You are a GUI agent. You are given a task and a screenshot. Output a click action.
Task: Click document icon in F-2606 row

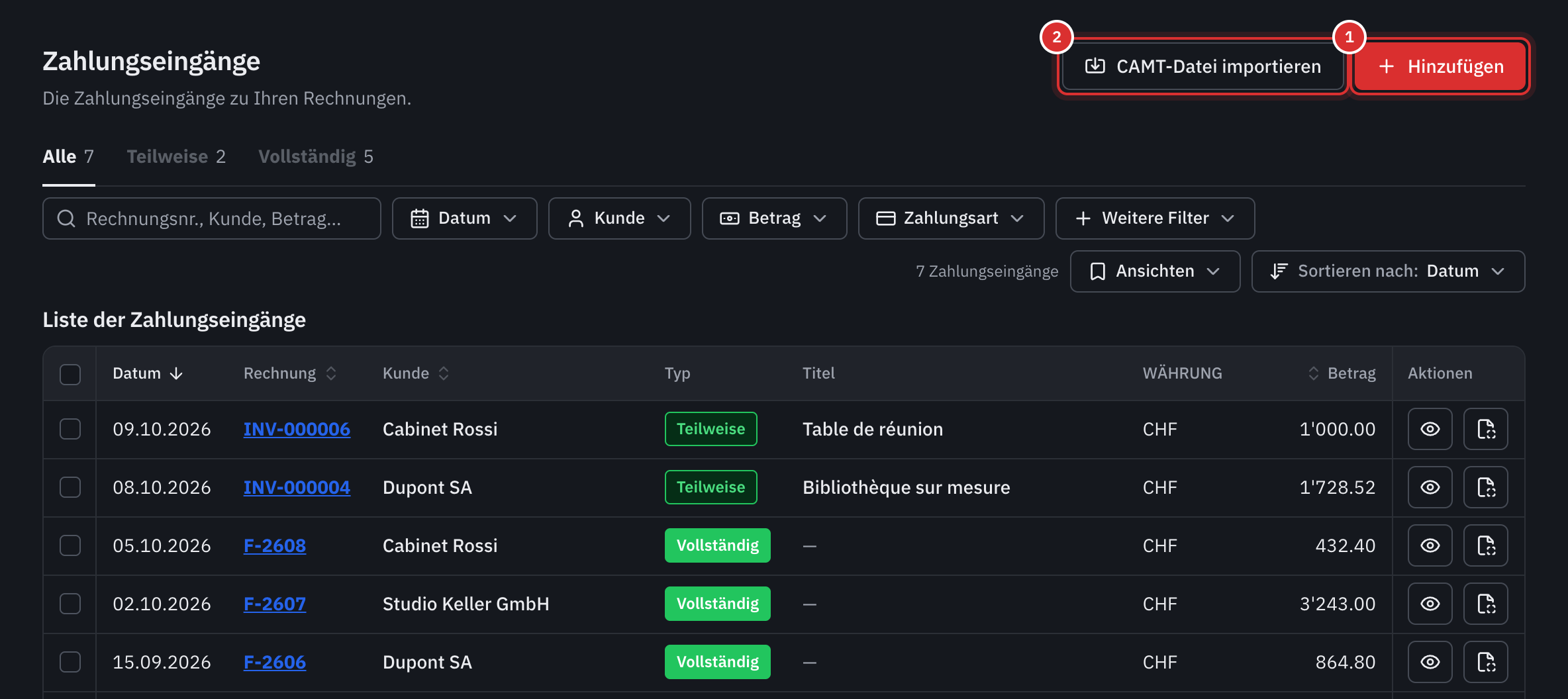pyautogui.click(x=1486, y=662)
